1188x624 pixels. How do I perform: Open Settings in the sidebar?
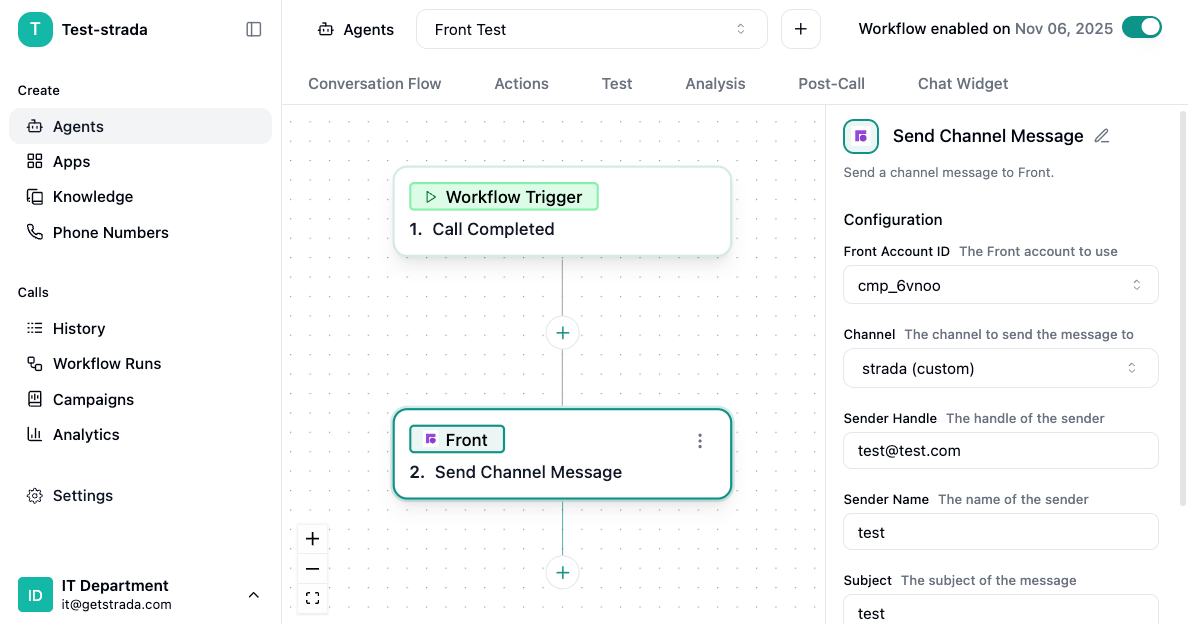click(x=140, y=496)
